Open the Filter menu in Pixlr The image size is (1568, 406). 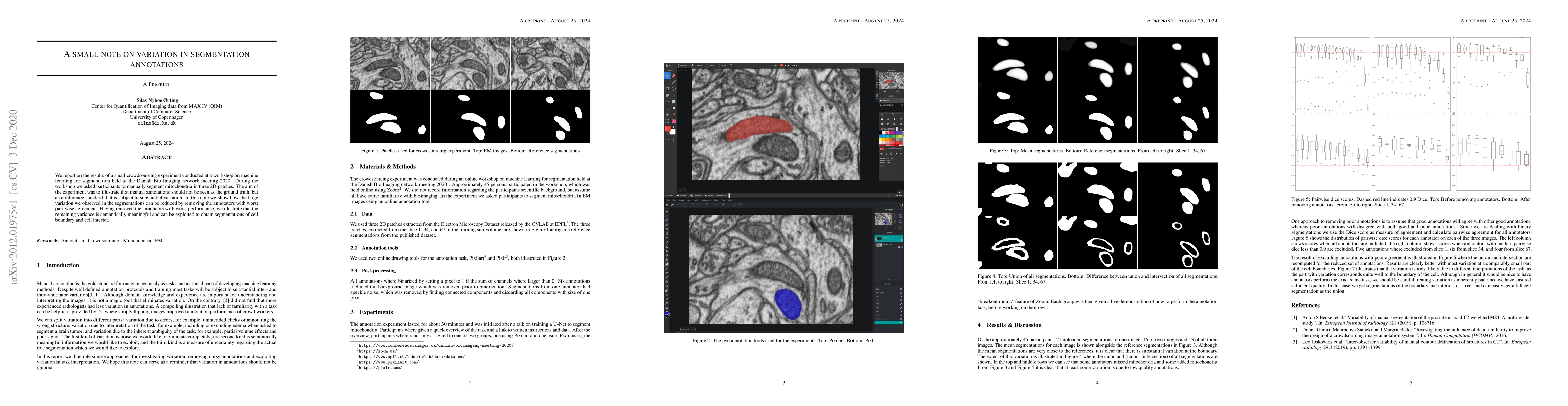pos(717,200)
